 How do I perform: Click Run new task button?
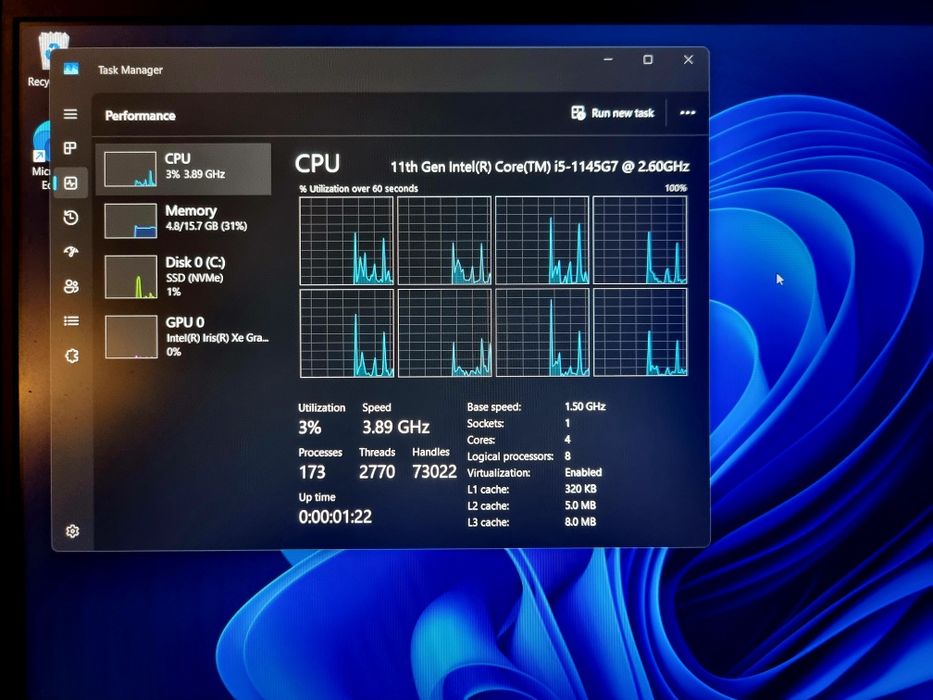[612, 113]
